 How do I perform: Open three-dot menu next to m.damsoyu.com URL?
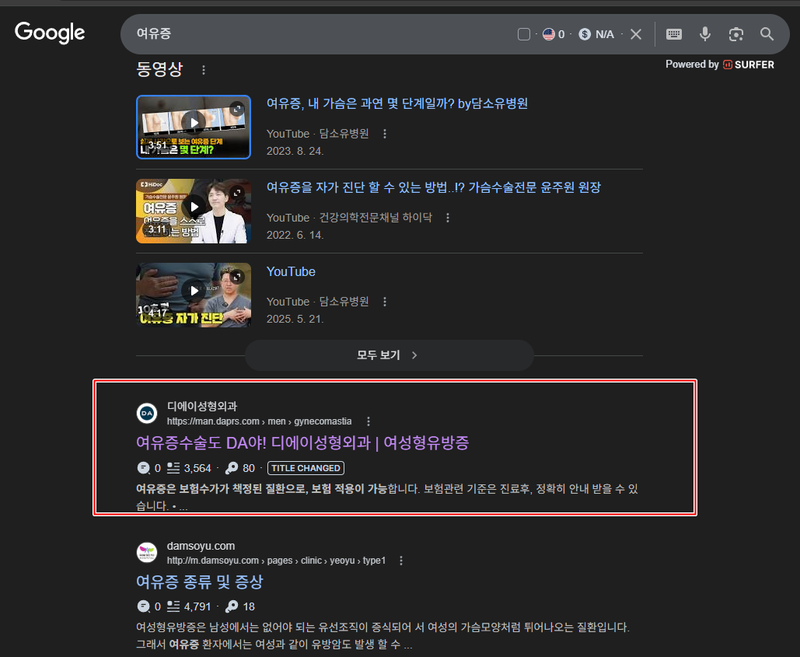401,561
